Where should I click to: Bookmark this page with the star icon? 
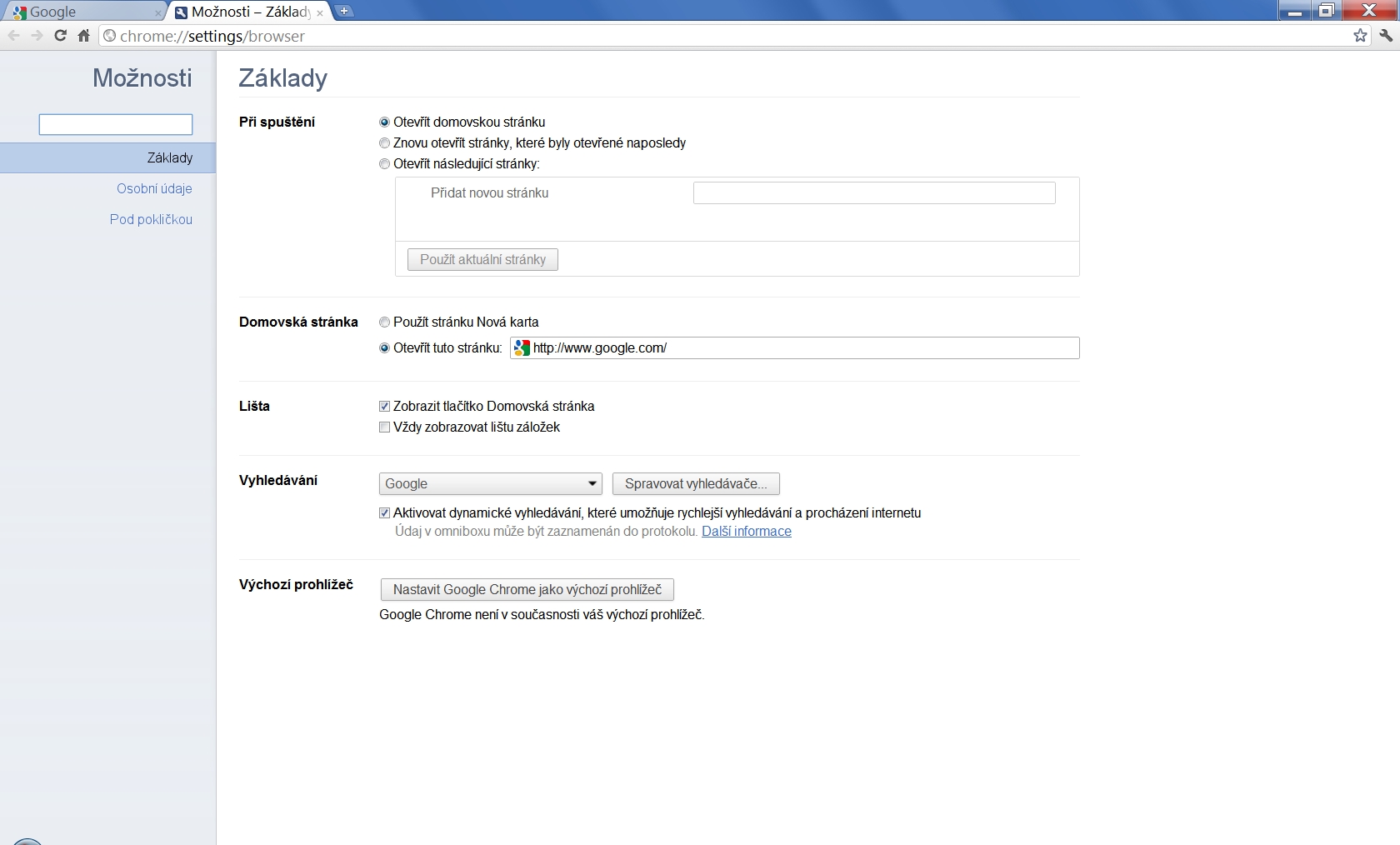[x=1361, y=36]
